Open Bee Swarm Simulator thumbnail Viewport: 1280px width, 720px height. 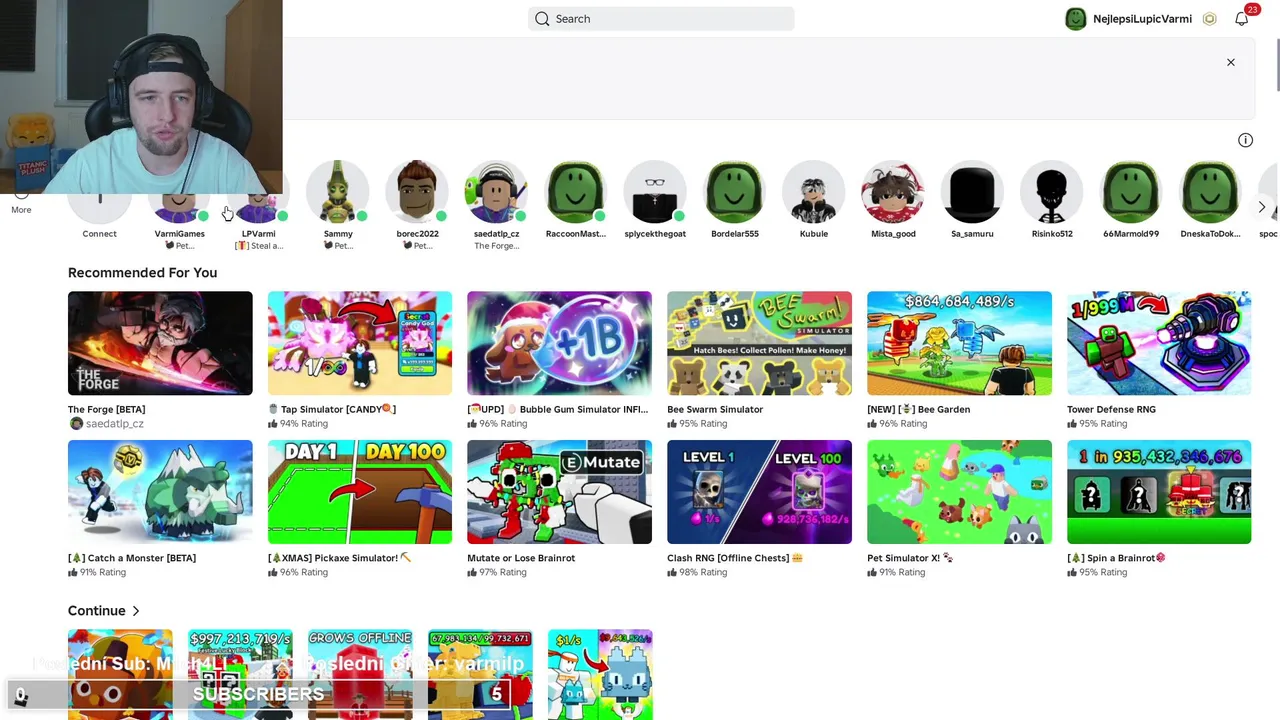[759, 343]
